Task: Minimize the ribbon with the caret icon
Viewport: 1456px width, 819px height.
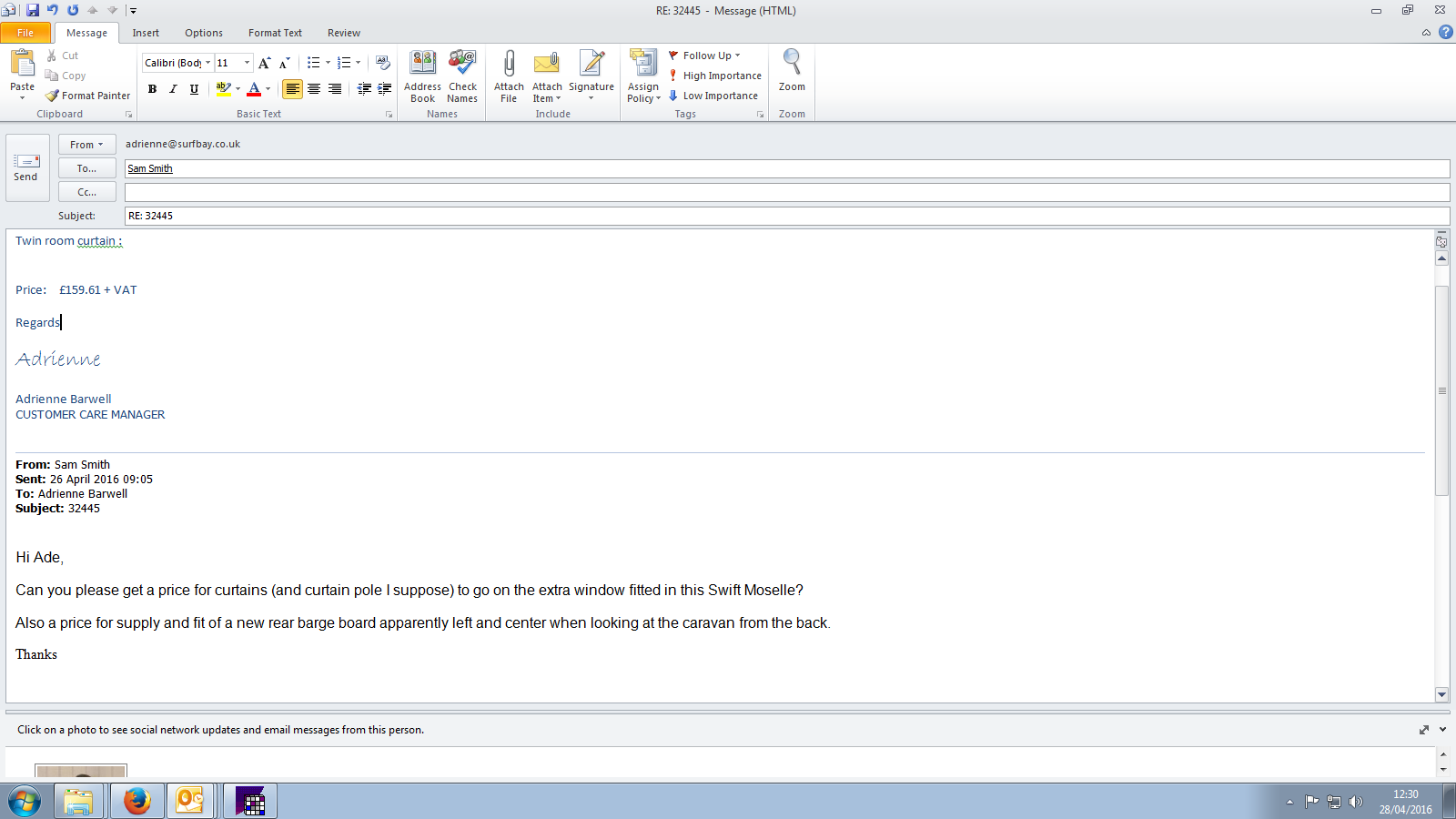Action: [x=1426, y=33]
